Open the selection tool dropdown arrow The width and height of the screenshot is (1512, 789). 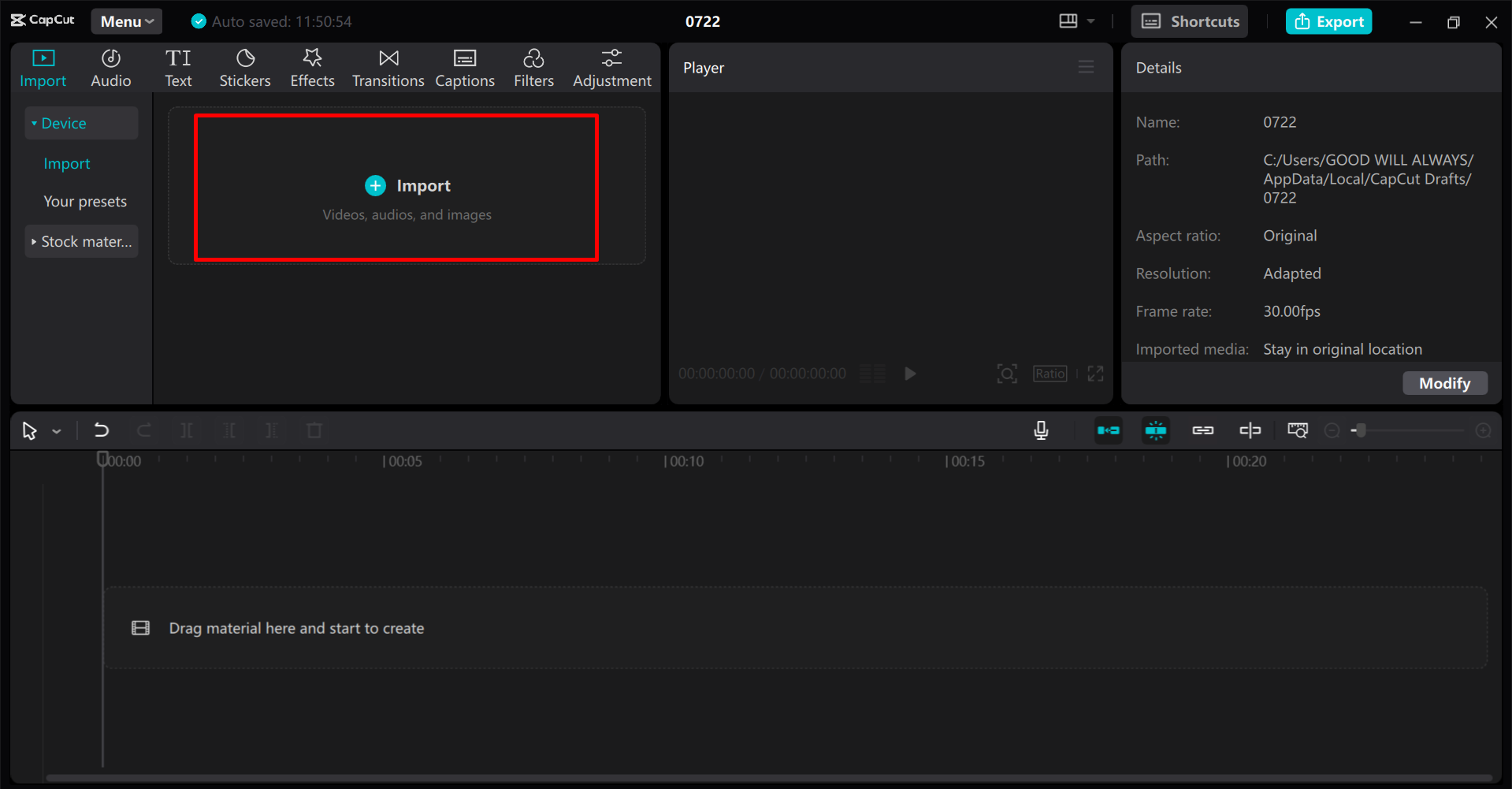(x=56, y=431)
